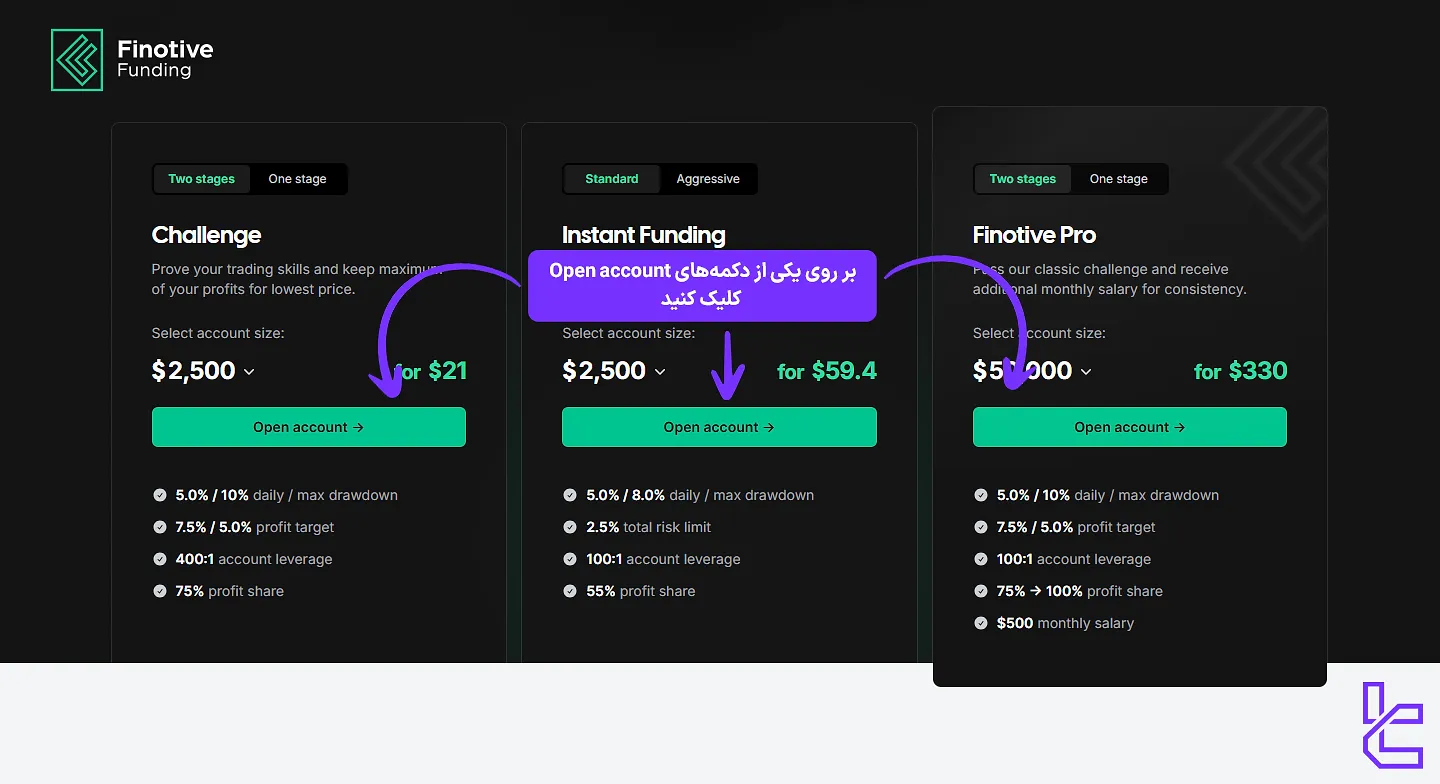The height and width of the screenshot is (784, 1440).
Task: Switch Finotive Pro to One stage mode
Action: 1118,179
